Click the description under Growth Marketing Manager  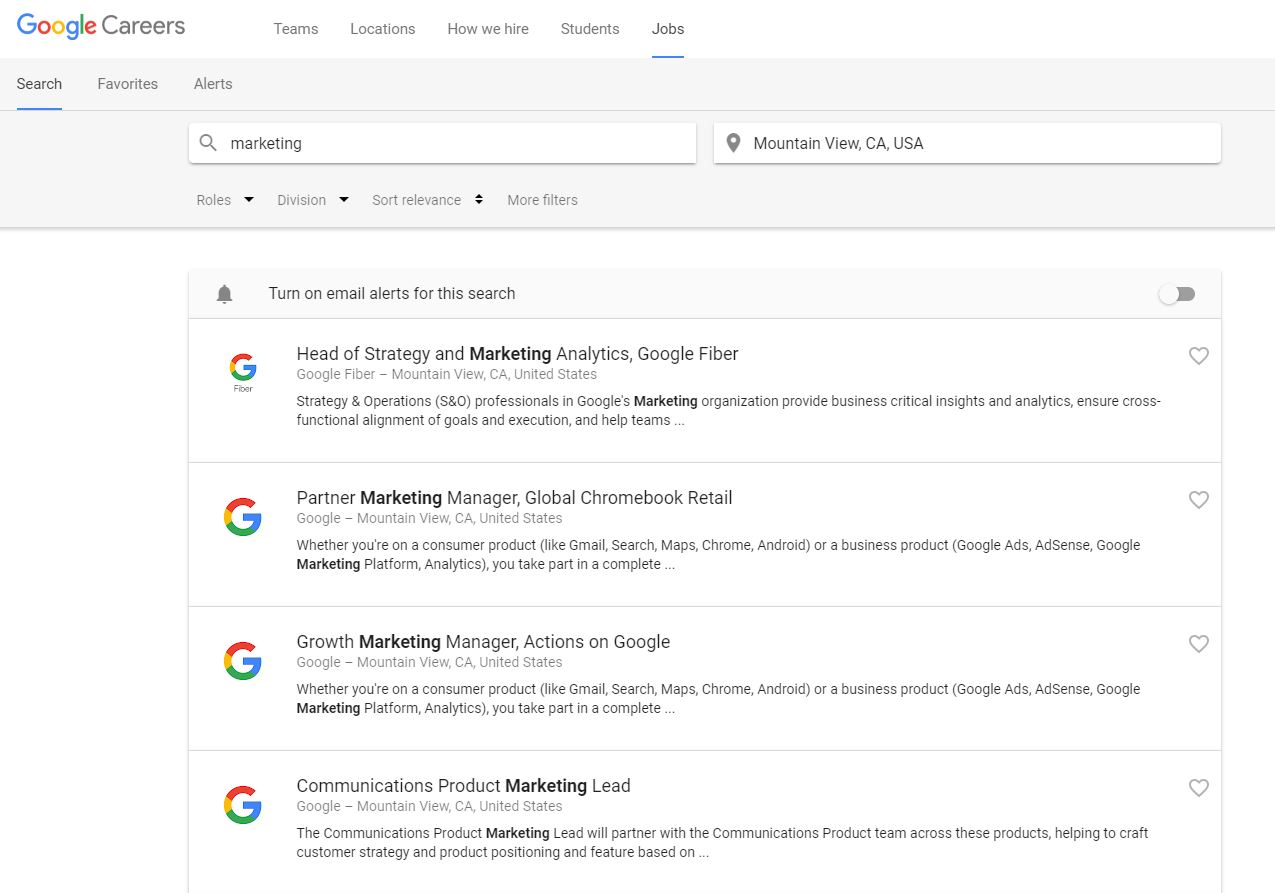click(x=718, y=699)
